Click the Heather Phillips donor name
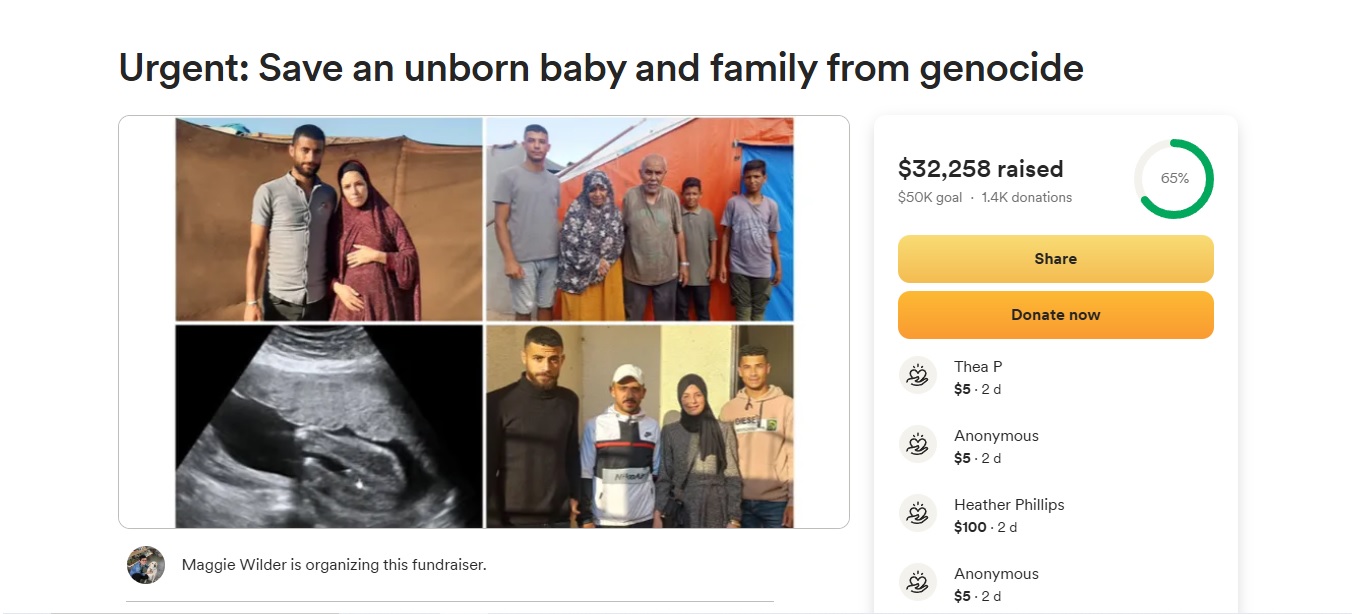 pos(1008,505)
